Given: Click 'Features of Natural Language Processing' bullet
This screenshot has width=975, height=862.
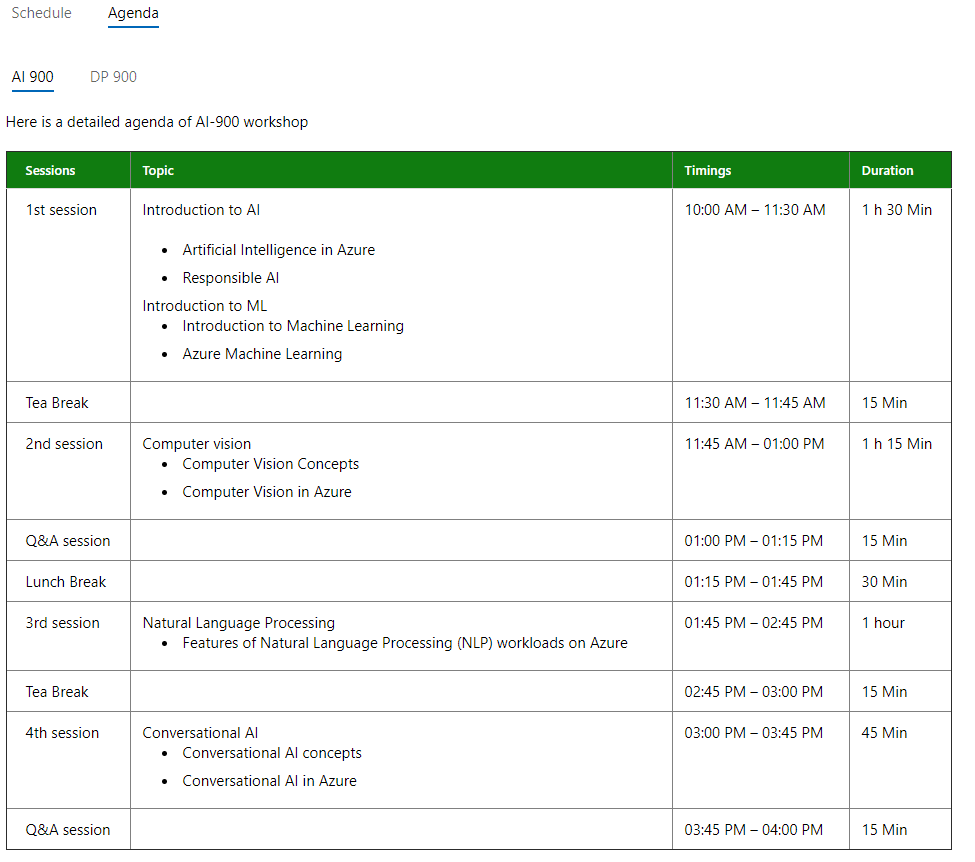Looking at the screenshot, I should (x=405, y=643).
